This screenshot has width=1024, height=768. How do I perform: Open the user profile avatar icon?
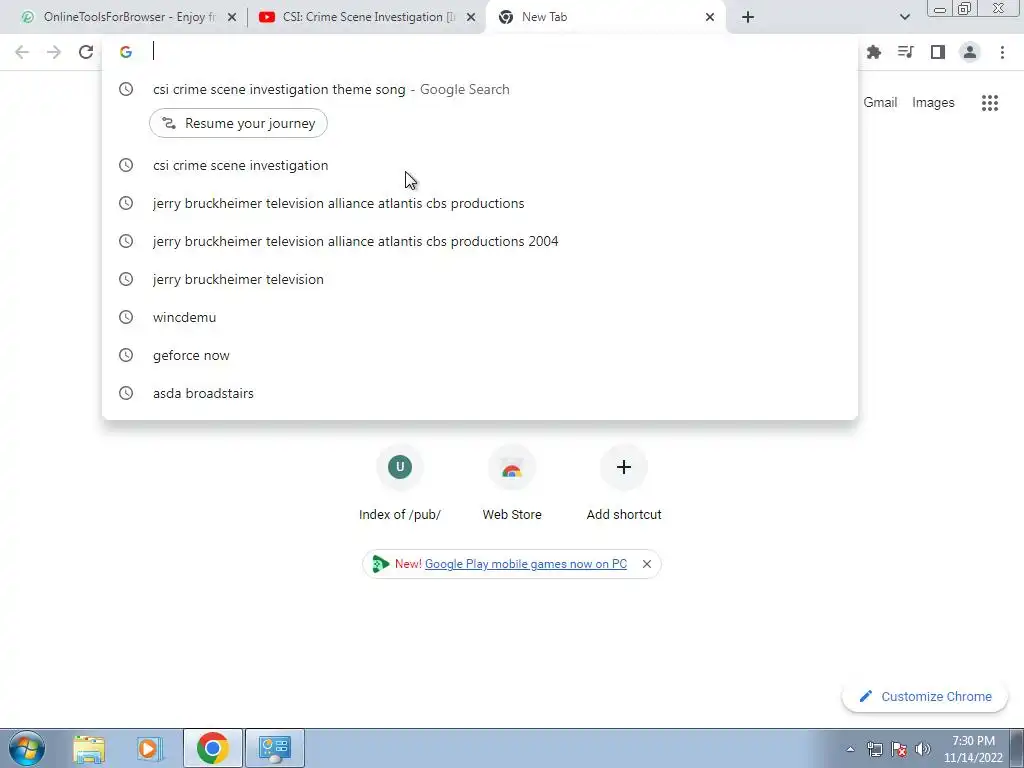point(970,52)
